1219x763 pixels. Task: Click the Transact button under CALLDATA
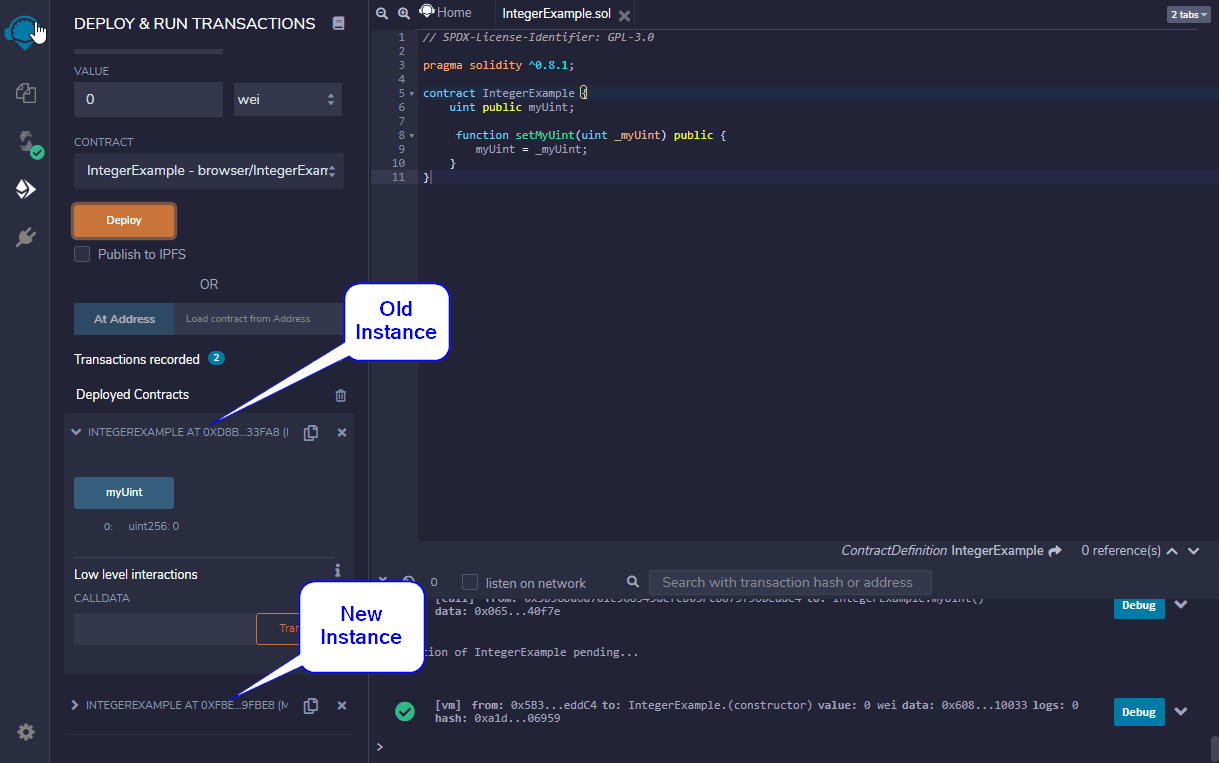pos(279,628)
